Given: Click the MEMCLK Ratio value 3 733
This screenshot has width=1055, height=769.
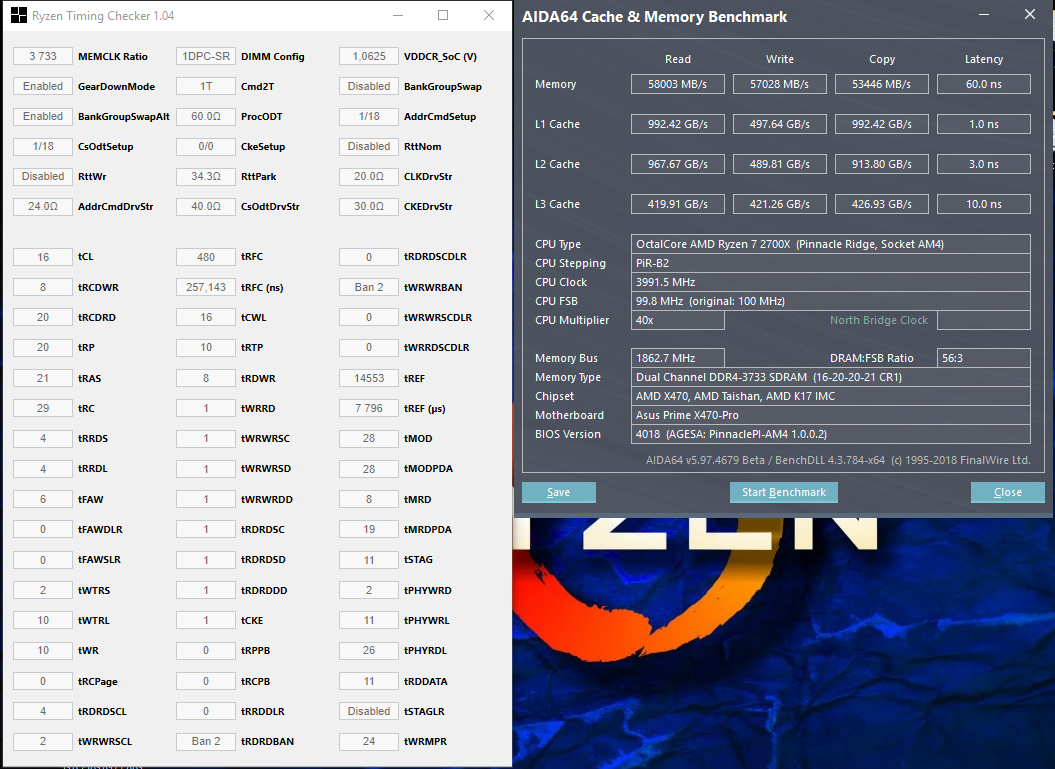Looking at the screenshot, I should pos(43,57).
